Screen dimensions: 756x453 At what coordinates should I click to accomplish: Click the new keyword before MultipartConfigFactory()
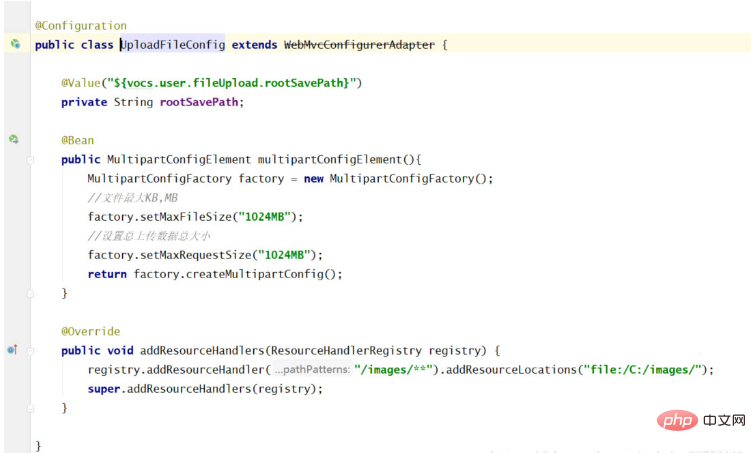coord(313,179)
